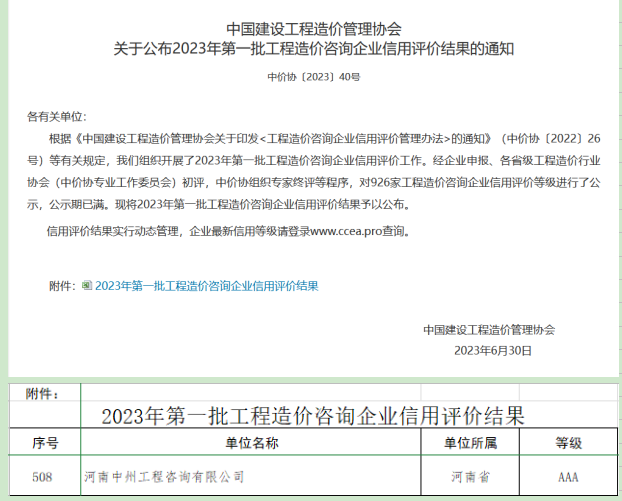
Task: Click the 附件: label before the attachment link
Action: pos(62,286)
